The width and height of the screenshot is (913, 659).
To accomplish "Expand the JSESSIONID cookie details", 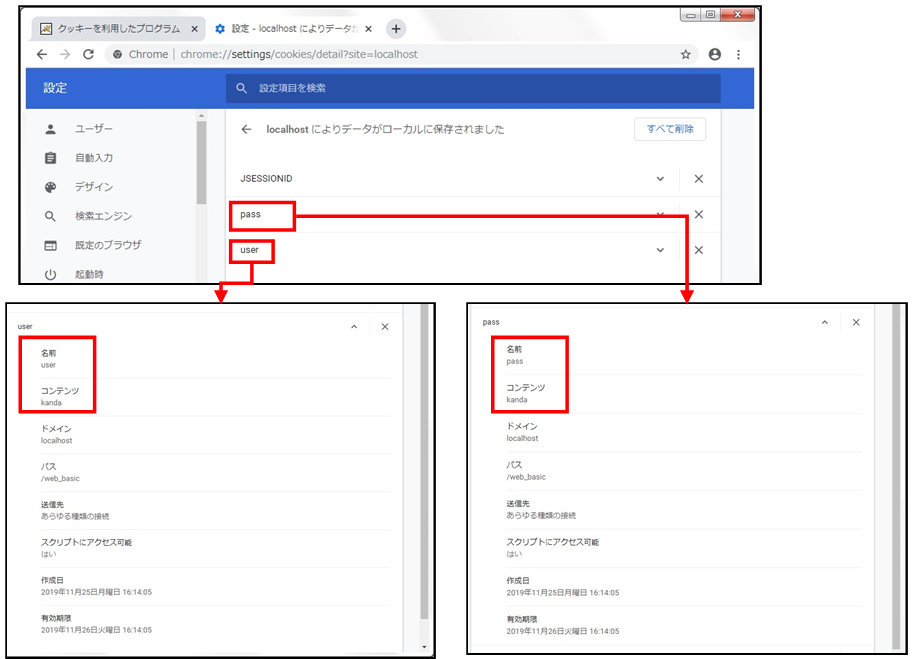I will [660, 179].
